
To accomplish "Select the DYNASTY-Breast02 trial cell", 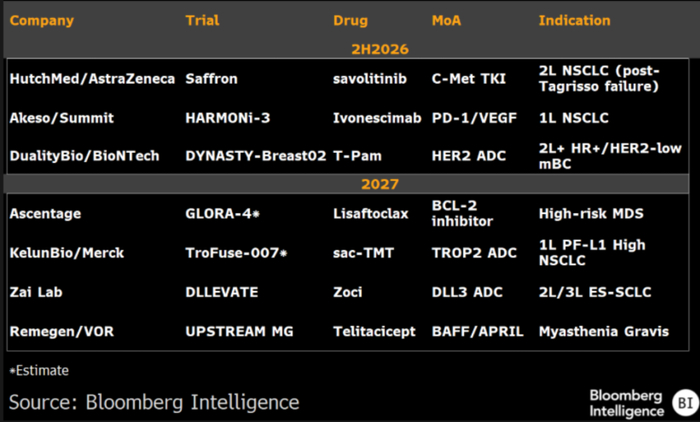I will (x=256, y=156).
